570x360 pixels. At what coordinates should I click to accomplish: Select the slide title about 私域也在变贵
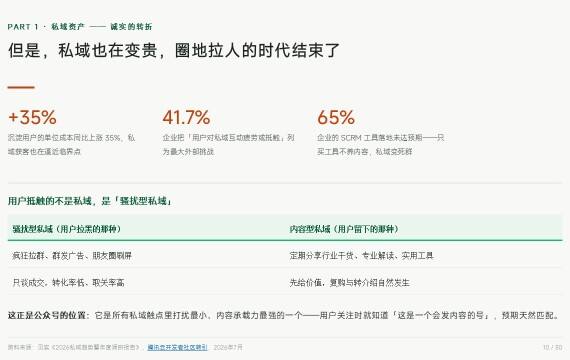pos(174,50)
